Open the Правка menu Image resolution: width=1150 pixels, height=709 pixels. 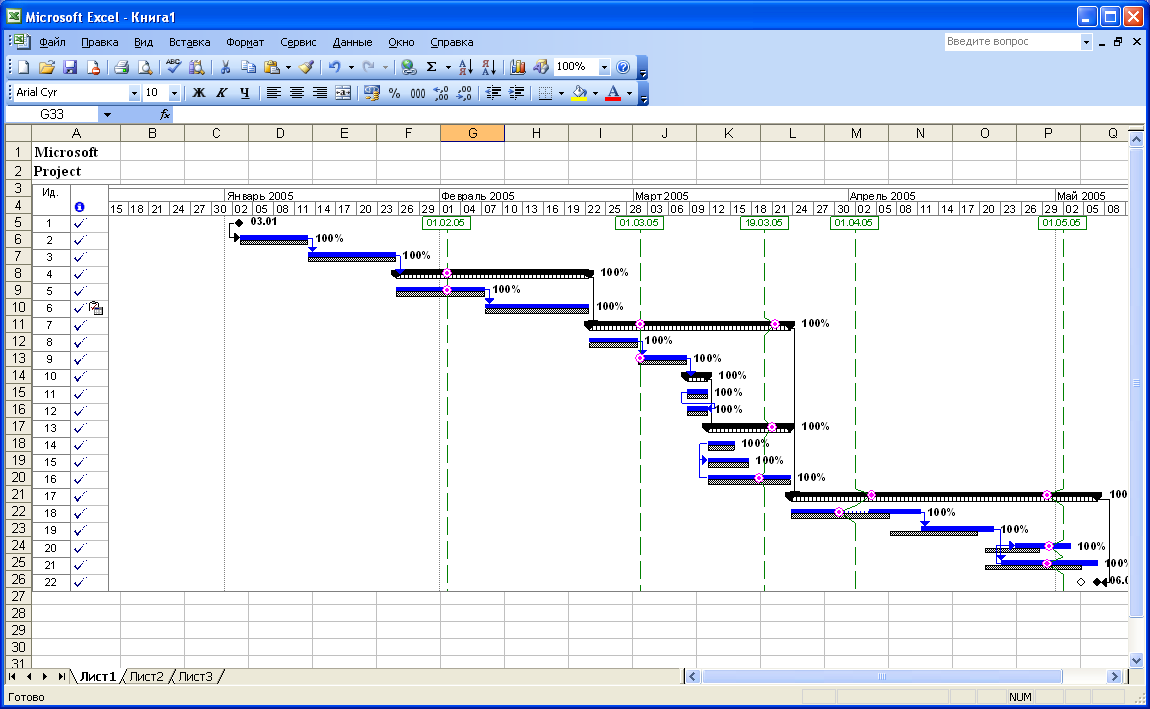coord(100,43)
